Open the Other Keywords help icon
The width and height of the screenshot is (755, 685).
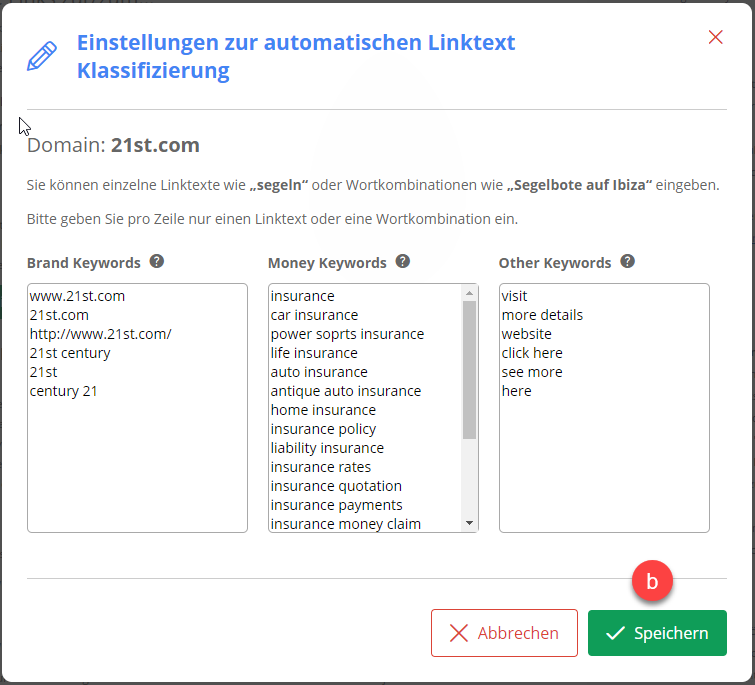627,261
